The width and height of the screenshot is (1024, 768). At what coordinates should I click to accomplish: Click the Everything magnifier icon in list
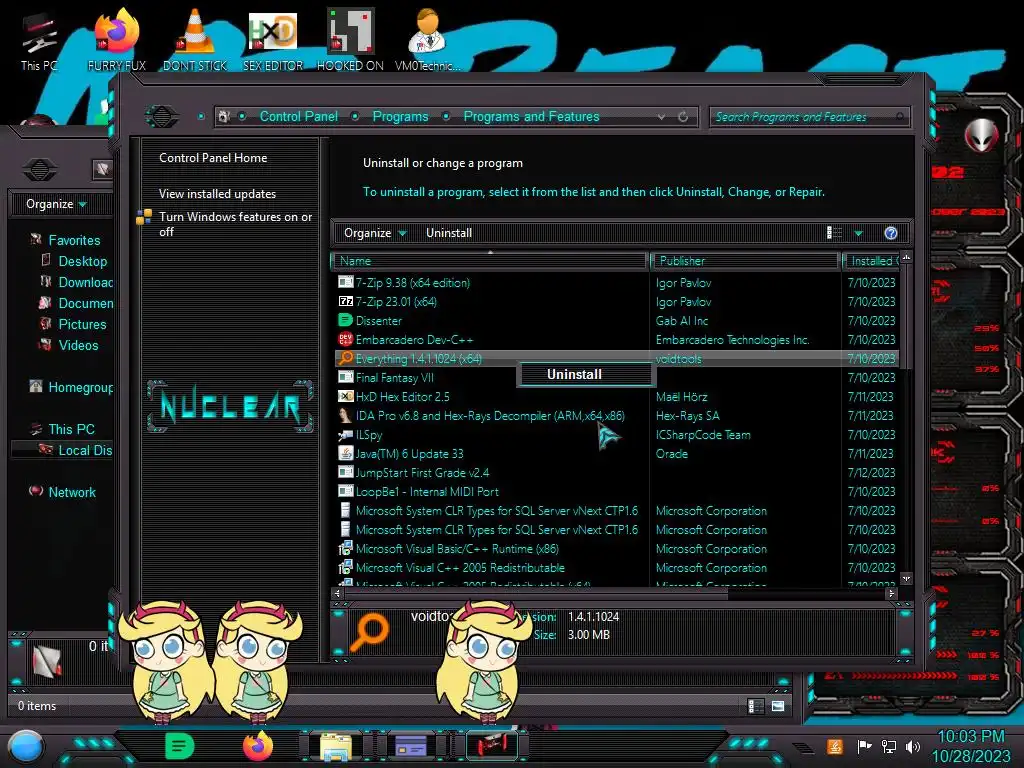tap(345, 359)
